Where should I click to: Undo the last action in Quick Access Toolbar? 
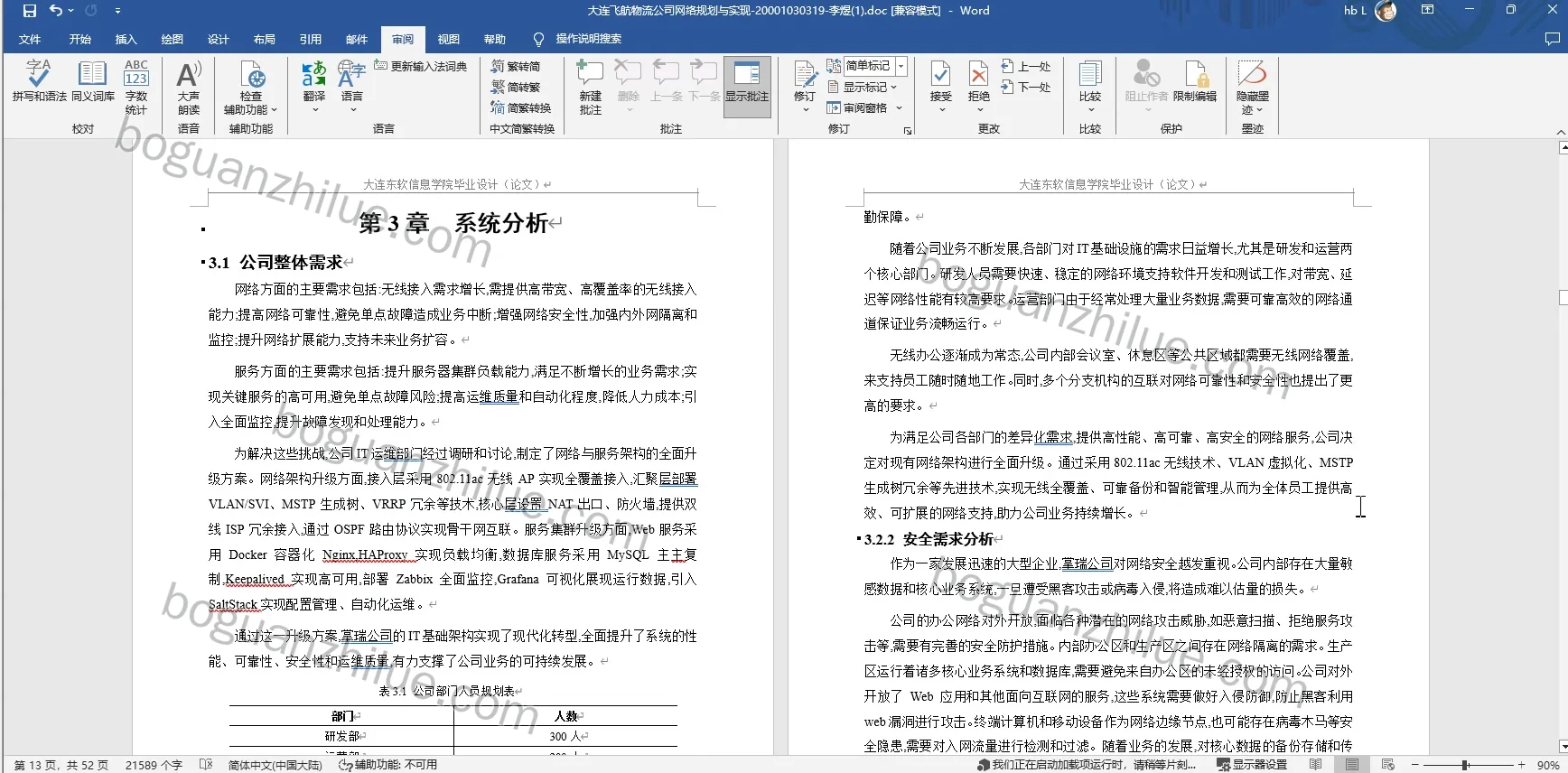pyautogui.click(x=56, y=11)
